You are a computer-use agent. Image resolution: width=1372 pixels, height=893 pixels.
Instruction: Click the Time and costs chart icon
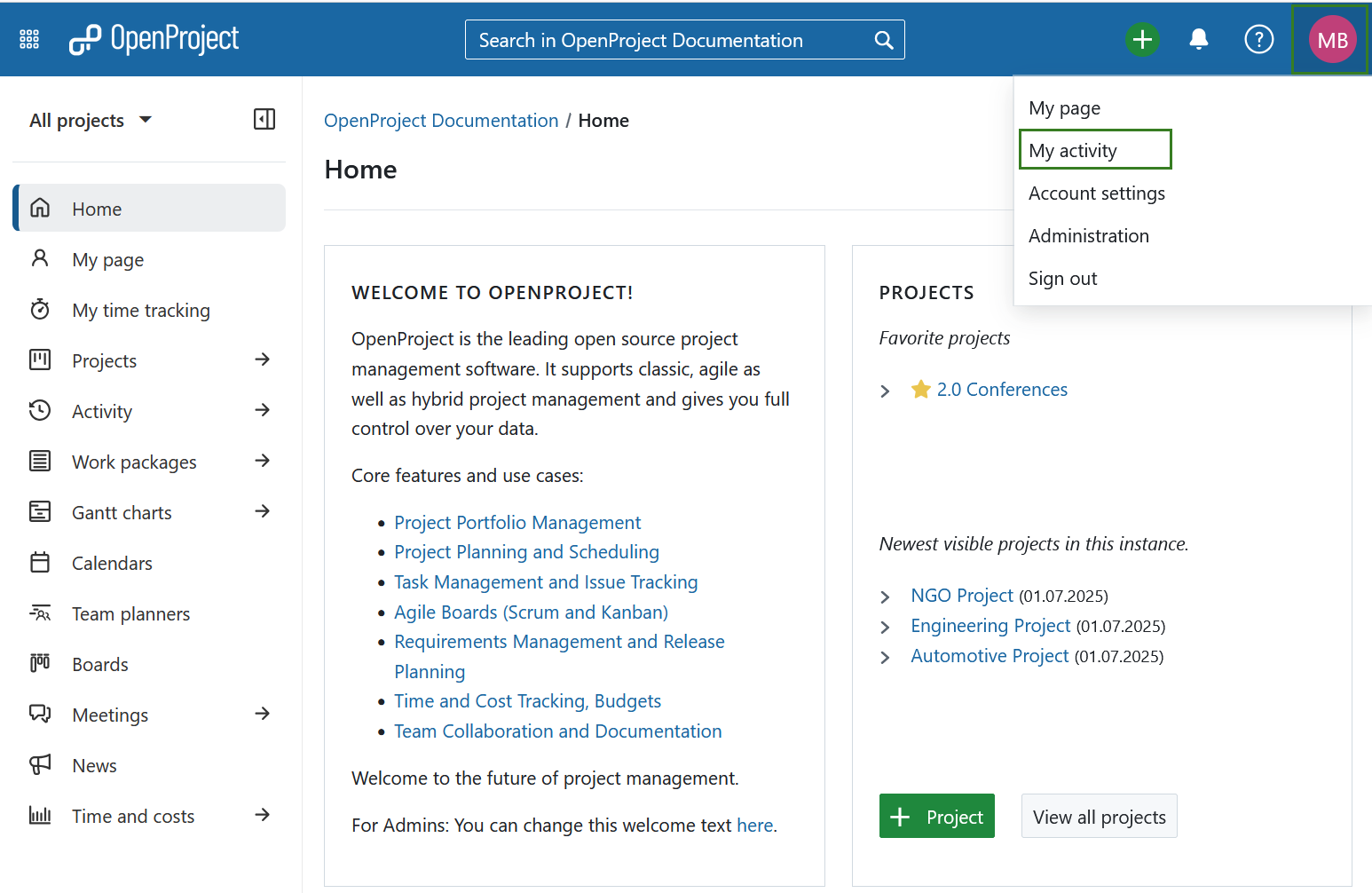(x=40, y=815)
